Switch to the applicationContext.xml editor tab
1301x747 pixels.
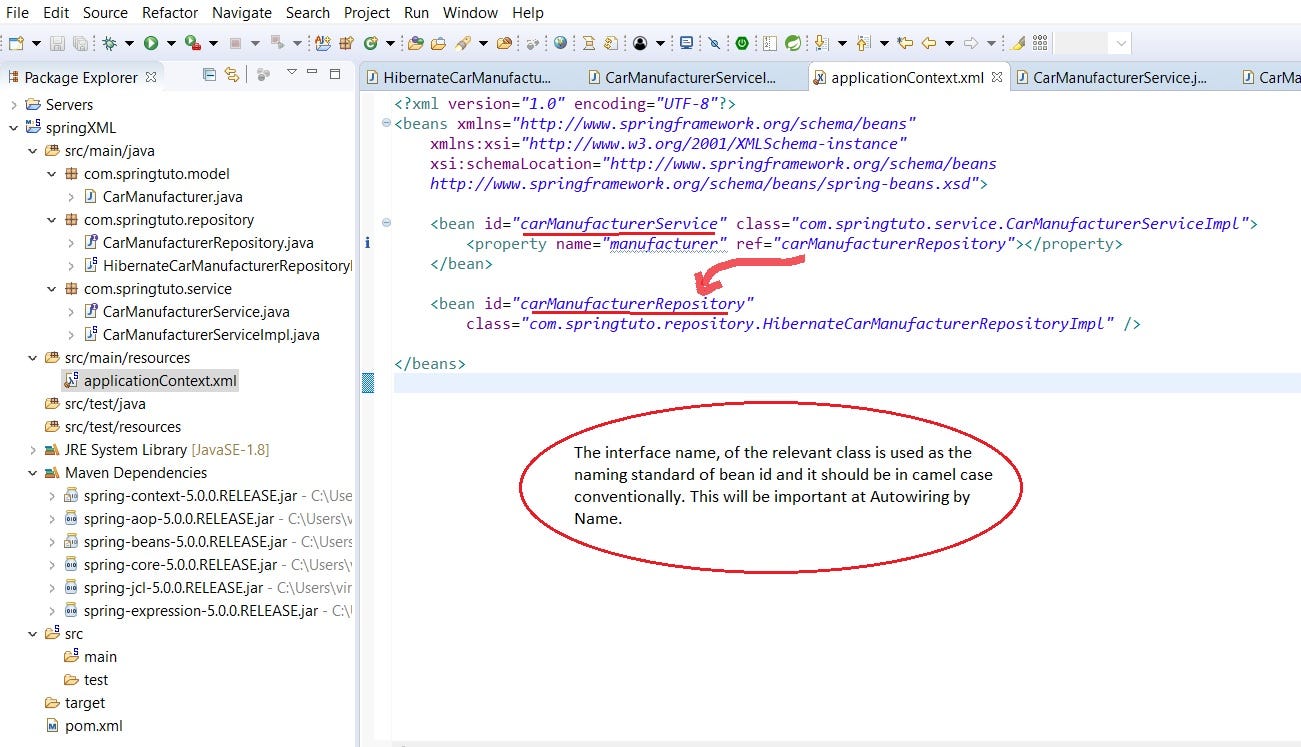(905, 76)
